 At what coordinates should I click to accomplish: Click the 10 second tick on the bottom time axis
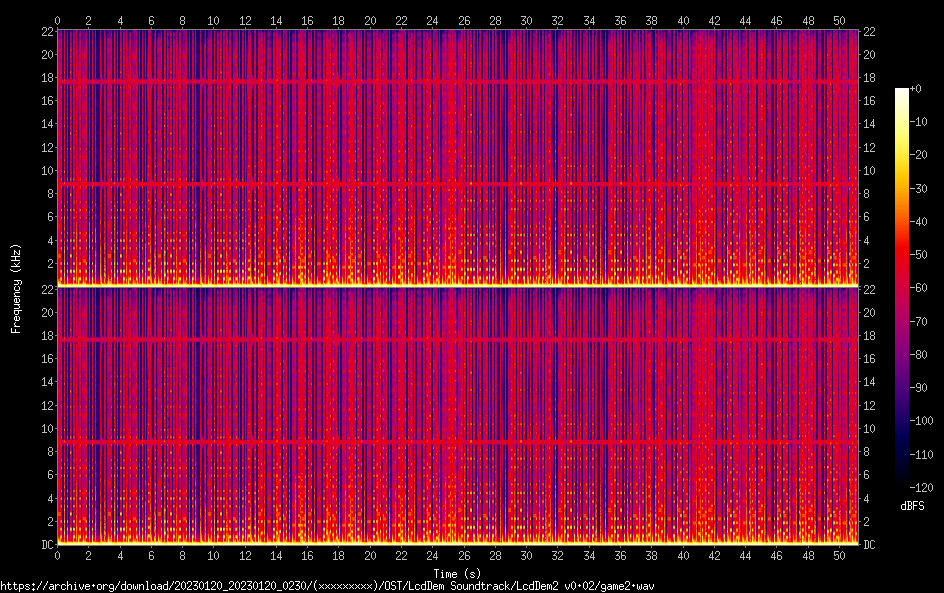[214, 556]
